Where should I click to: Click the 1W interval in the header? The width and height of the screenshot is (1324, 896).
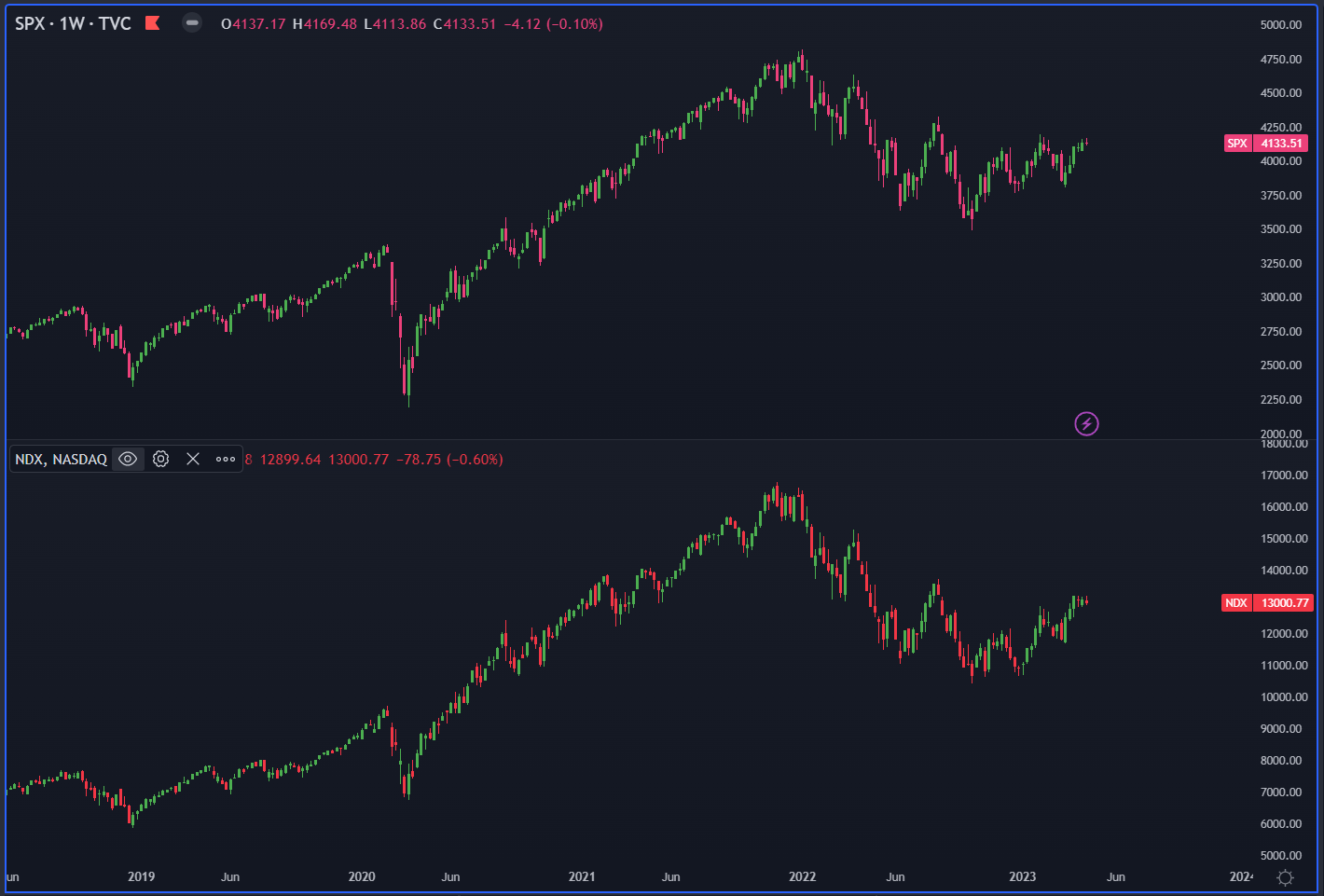72,23
